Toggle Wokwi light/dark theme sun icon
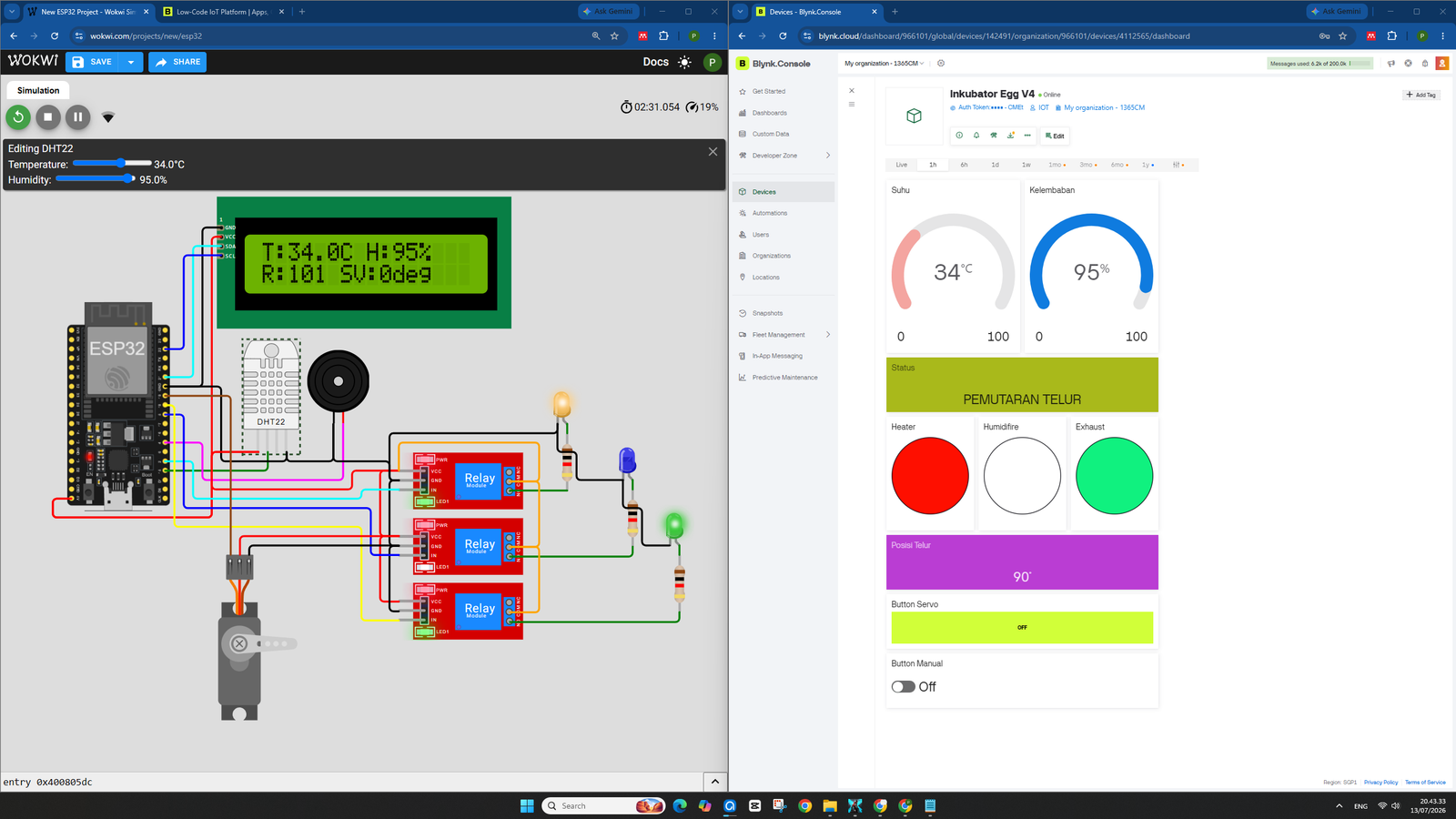The image size is (1456, 819). tap(684, 62)
